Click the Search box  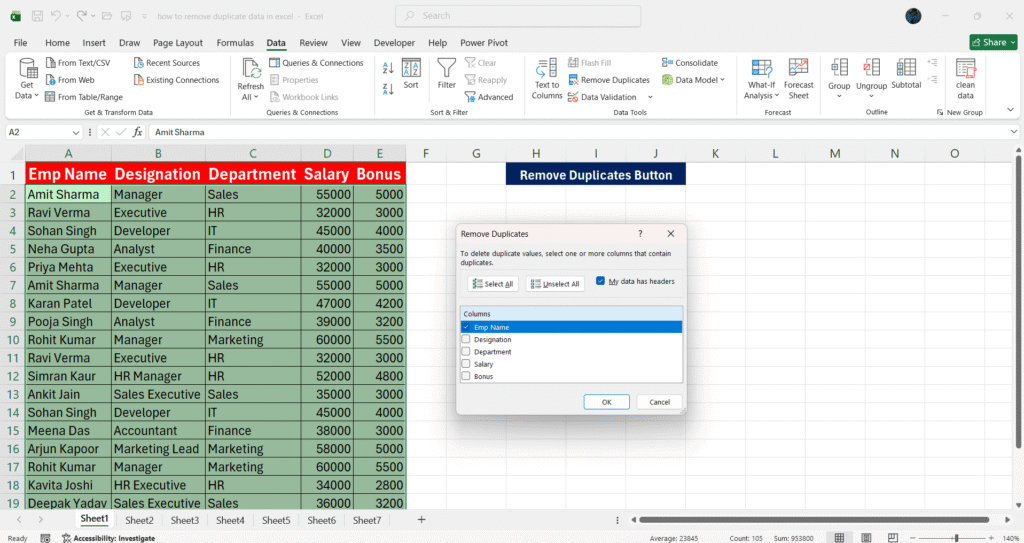[518, 16]
